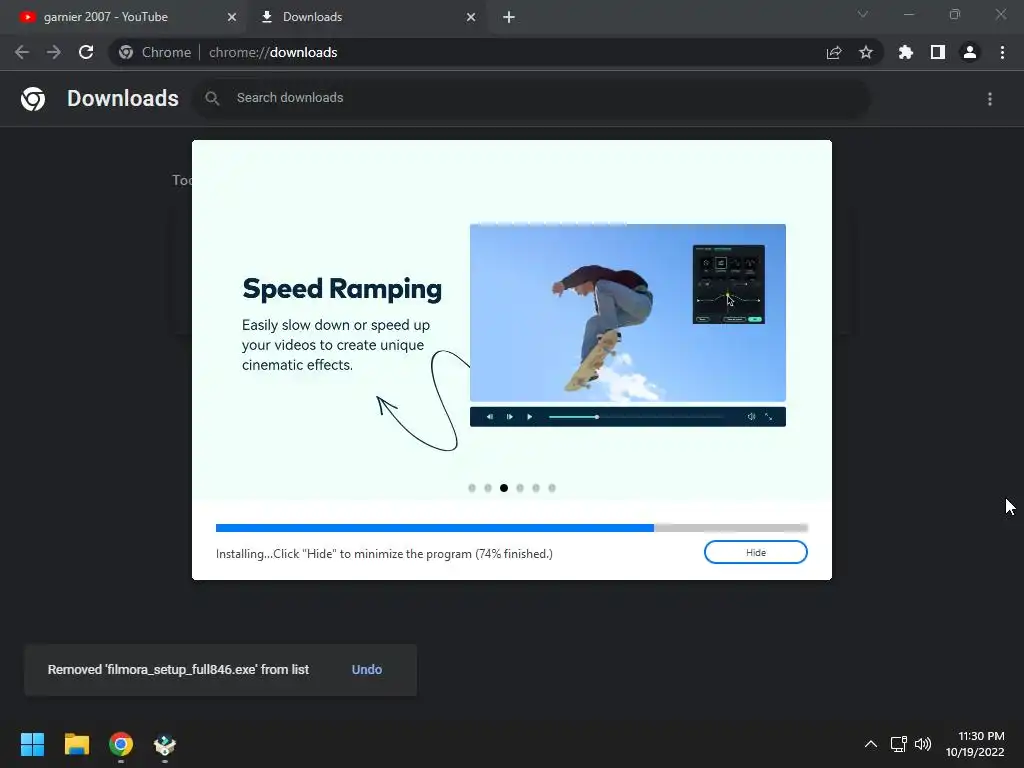Open the Downloads page more actions menu
Image resolution: width=1024 pixels, height=768 pixels.
(990, 99)
